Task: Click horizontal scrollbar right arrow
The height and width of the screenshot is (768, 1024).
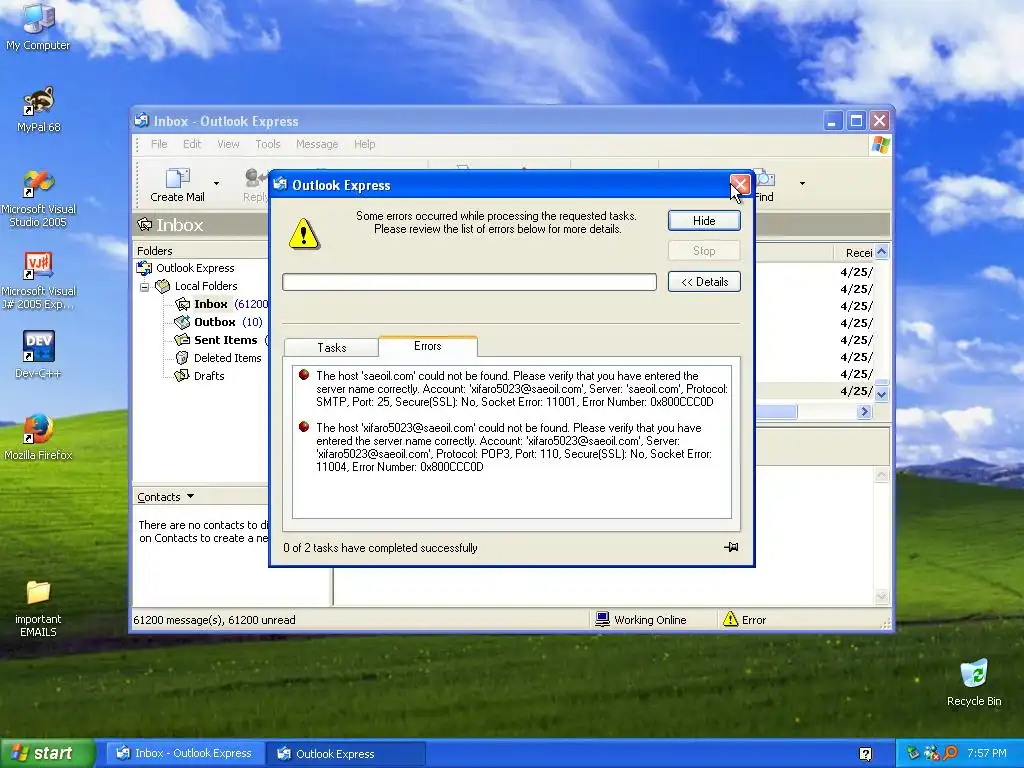Action: 865,411
